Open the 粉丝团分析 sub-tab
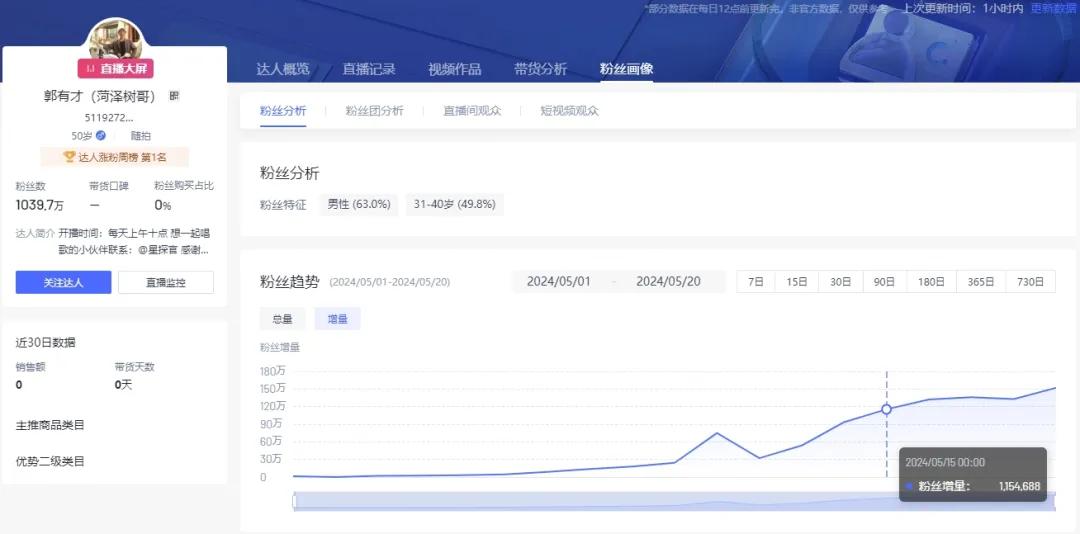 pos(374,111)
